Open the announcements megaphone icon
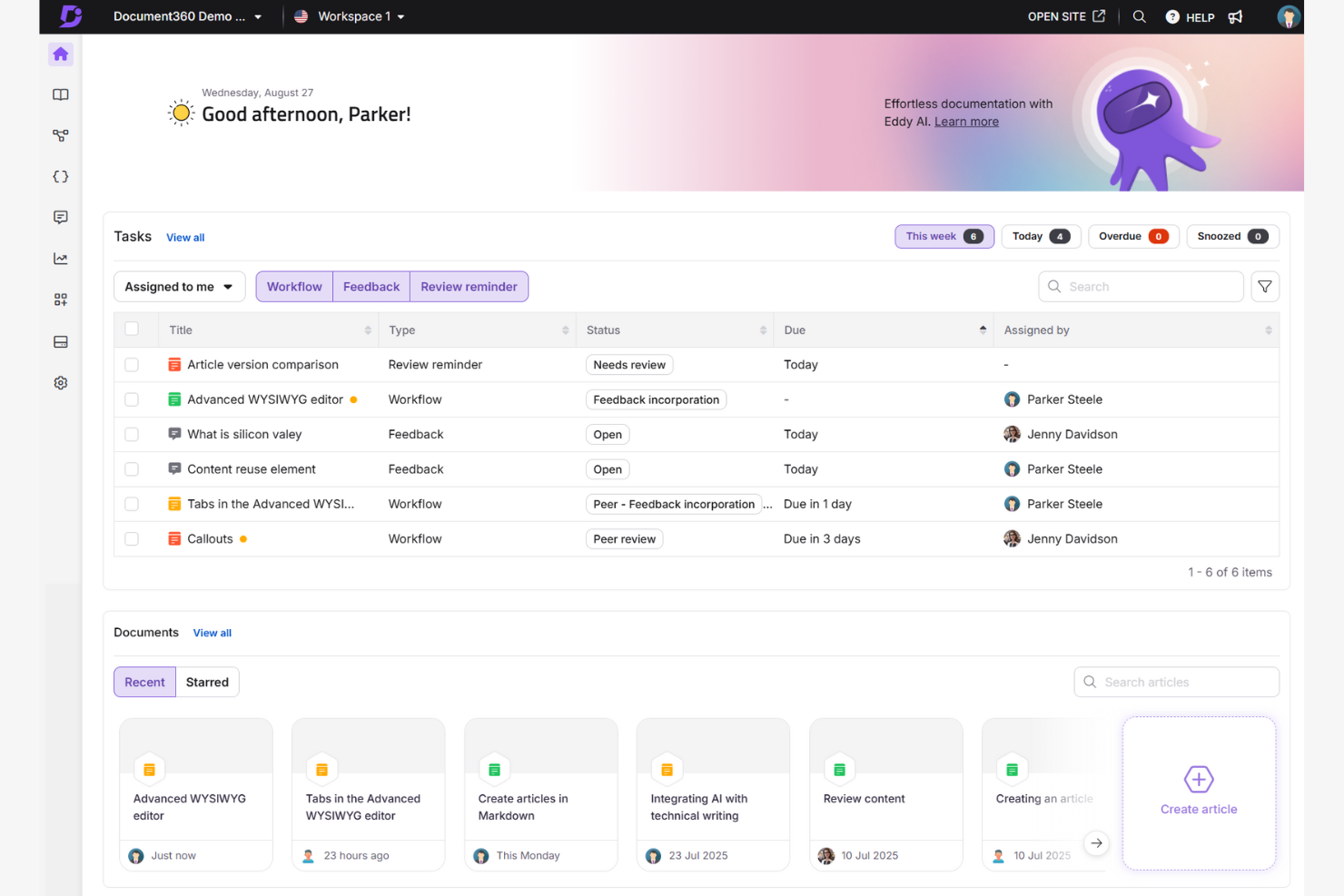Image resolution: width=1344 pixels, height=896 pixels. click(1235, 16)
